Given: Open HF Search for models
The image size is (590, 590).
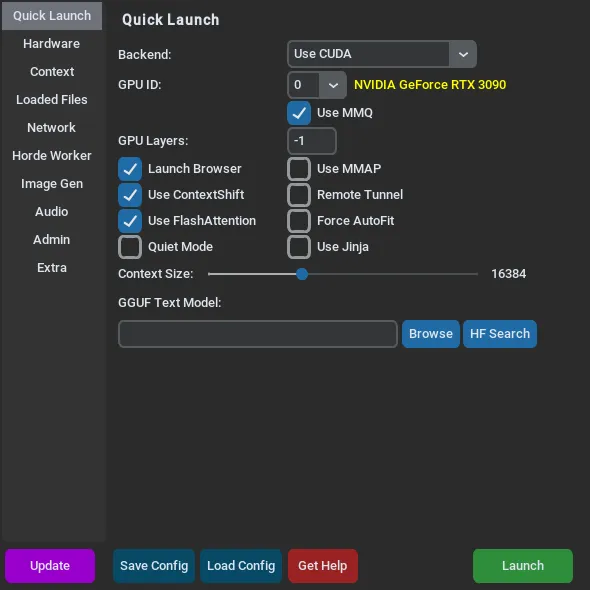Looking at the screenshot, I should 500,334.
